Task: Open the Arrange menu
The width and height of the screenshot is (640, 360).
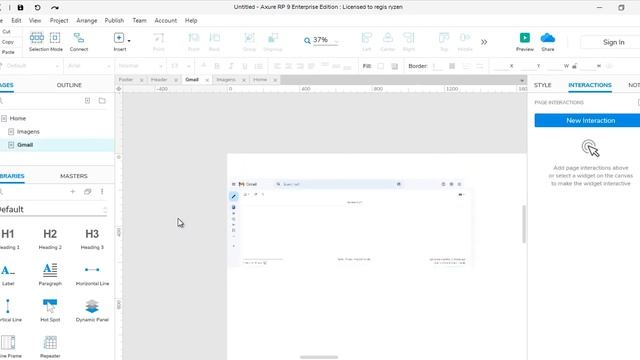Action: pos(87,20)
